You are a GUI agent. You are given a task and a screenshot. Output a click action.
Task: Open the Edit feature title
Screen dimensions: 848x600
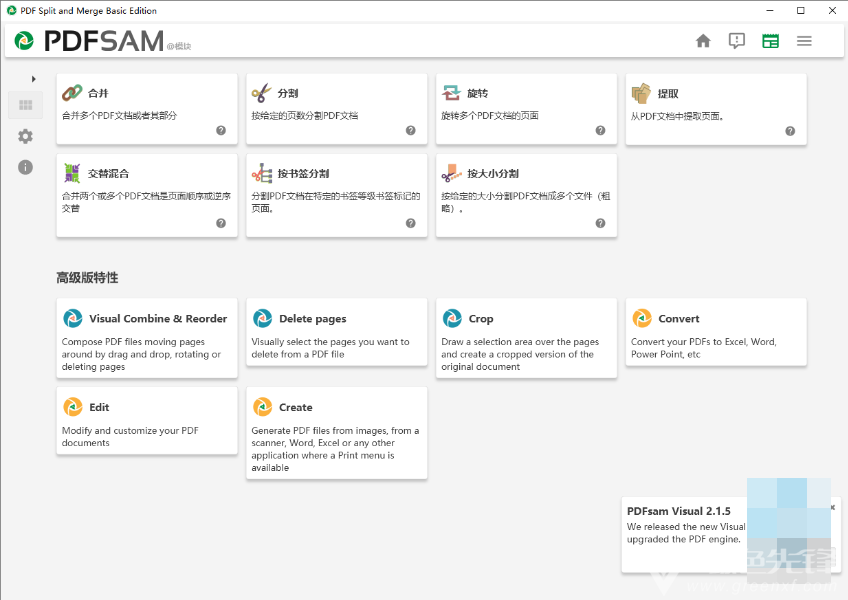[x=99, y=407]
